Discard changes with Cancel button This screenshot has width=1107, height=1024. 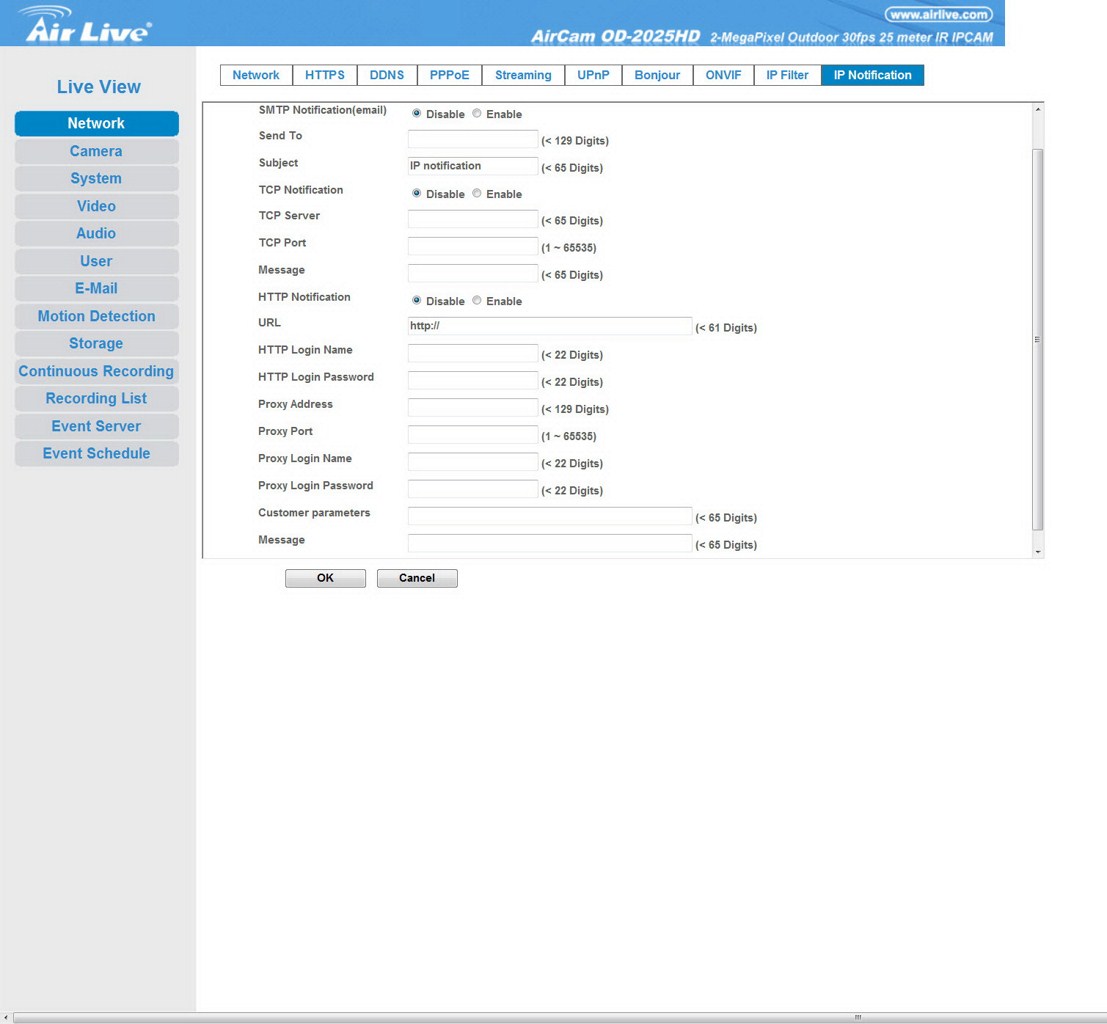pyautogui.click(x=417, y=578)
